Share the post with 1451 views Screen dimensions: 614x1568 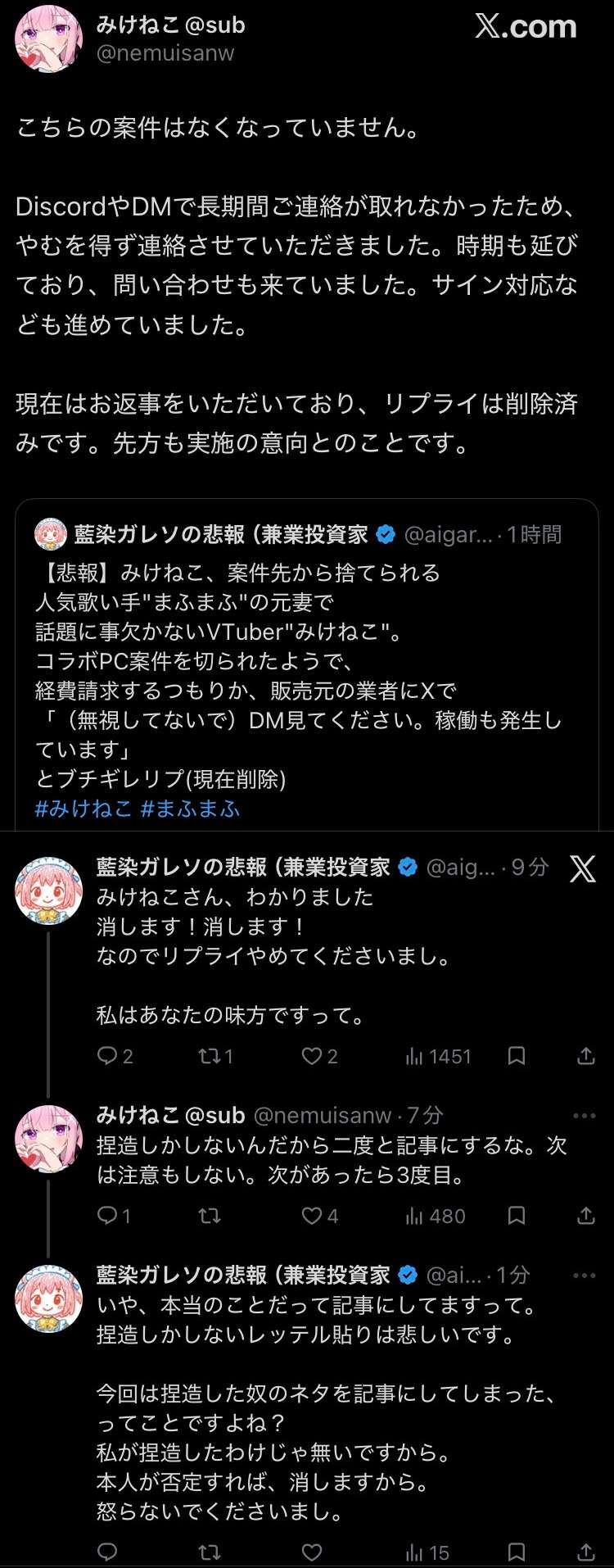[585, 1056]
